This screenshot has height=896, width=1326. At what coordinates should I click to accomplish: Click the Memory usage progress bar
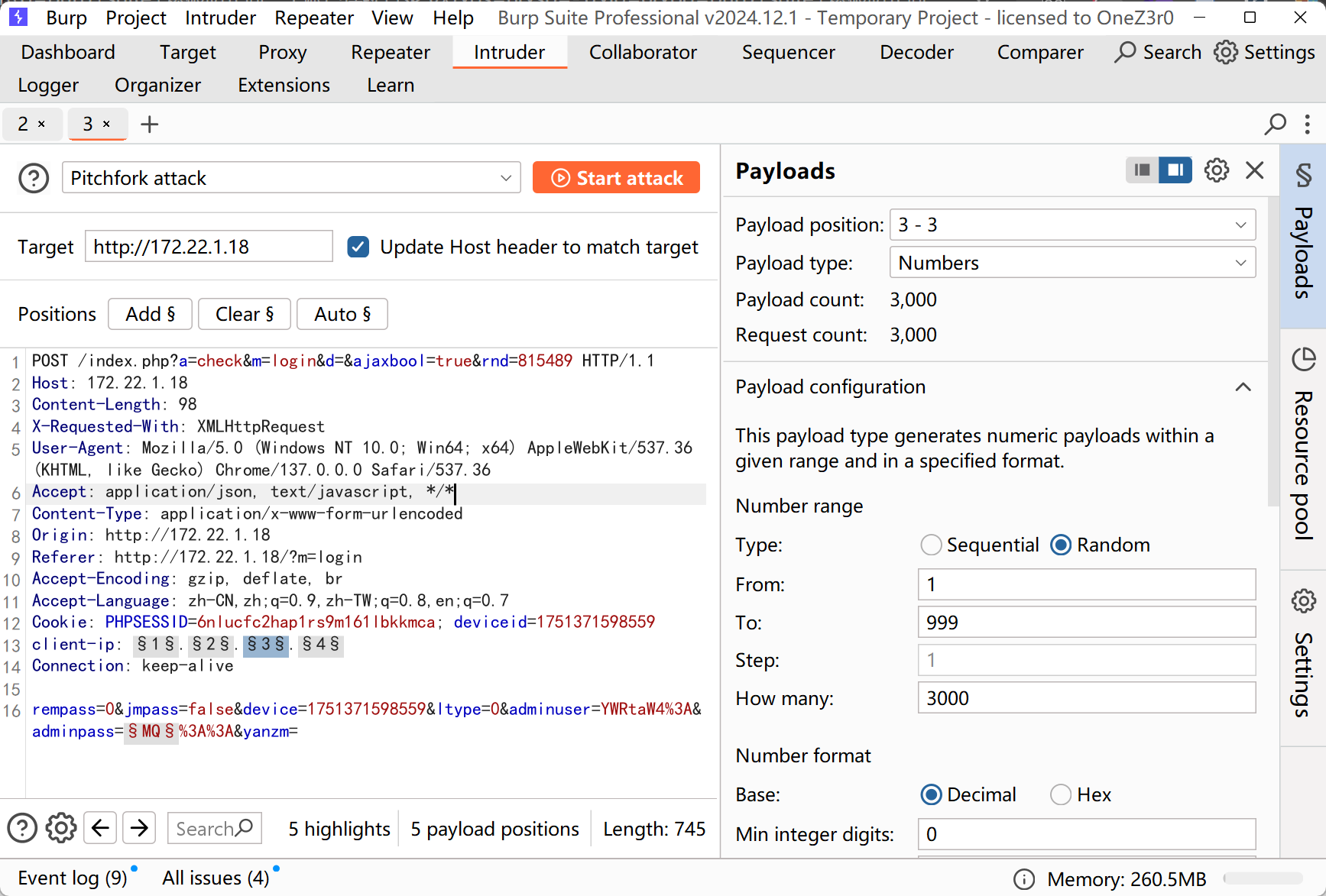pos(1263,878)
